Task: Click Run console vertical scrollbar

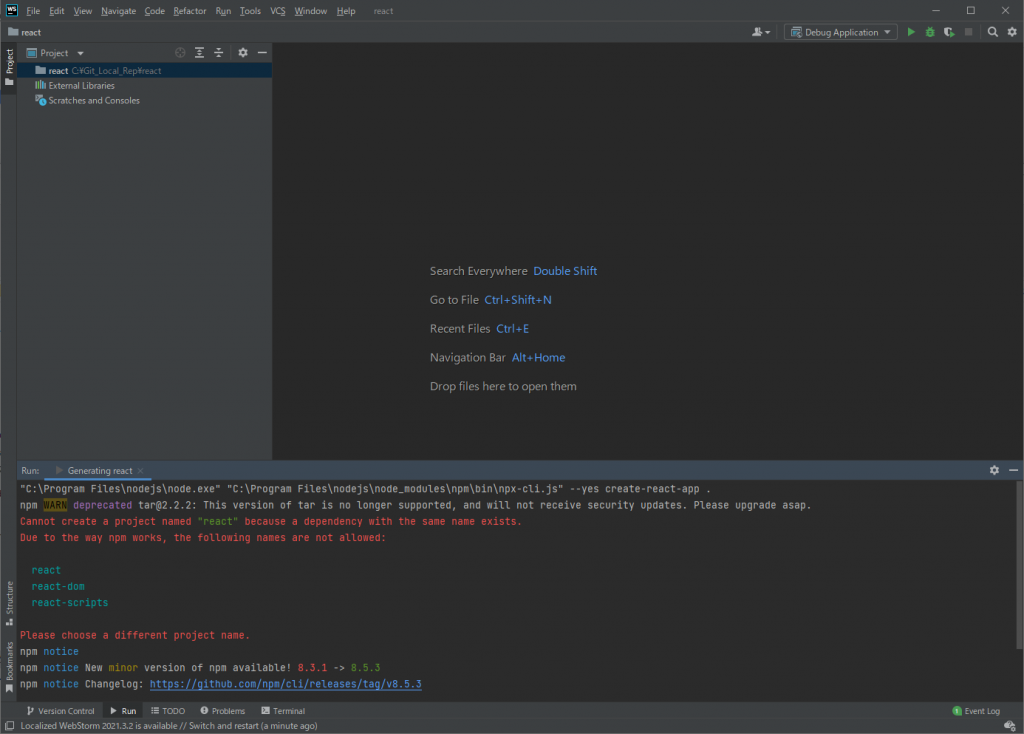Action: (1019, 566)
